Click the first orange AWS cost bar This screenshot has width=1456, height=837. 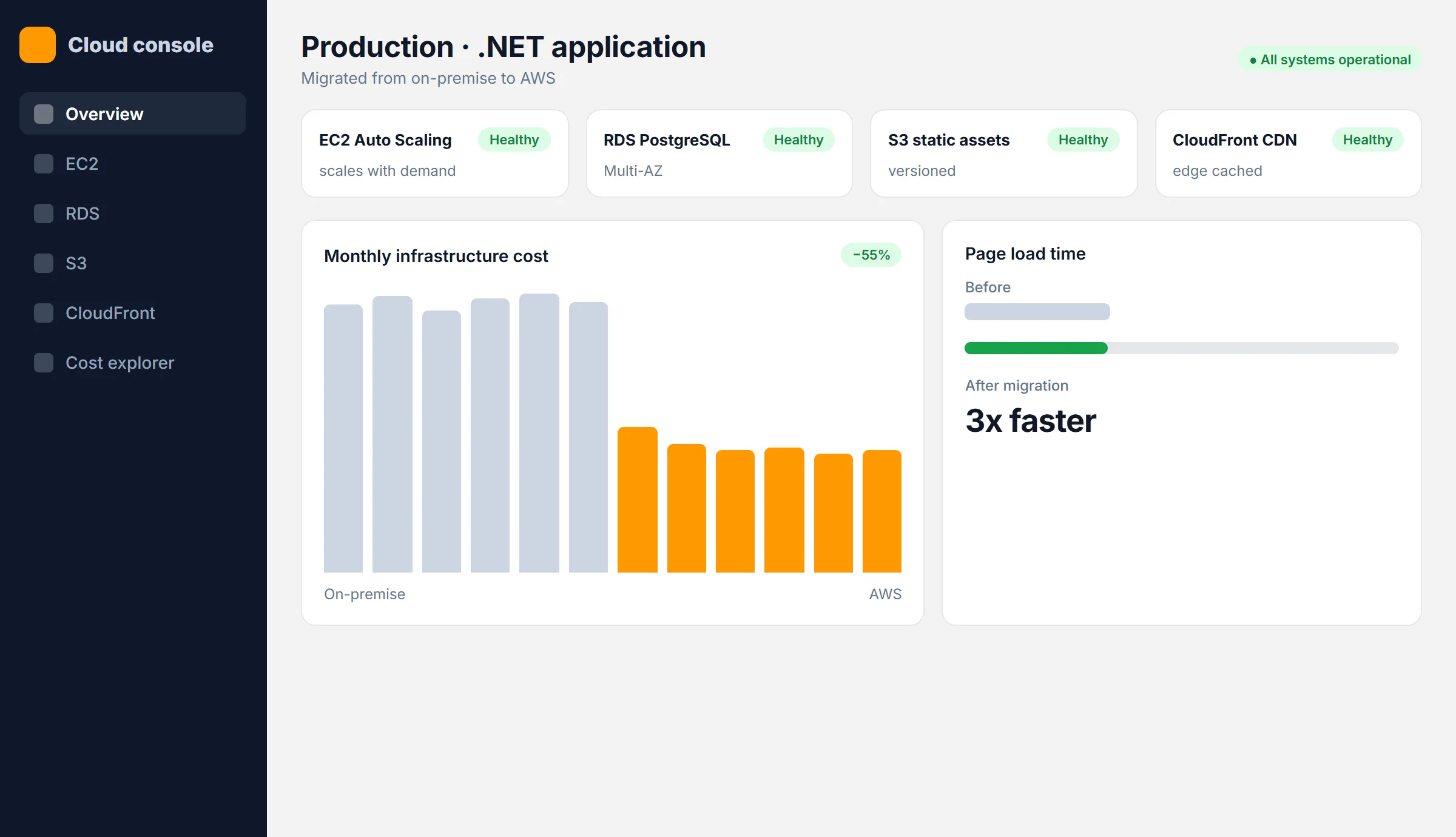638,500
